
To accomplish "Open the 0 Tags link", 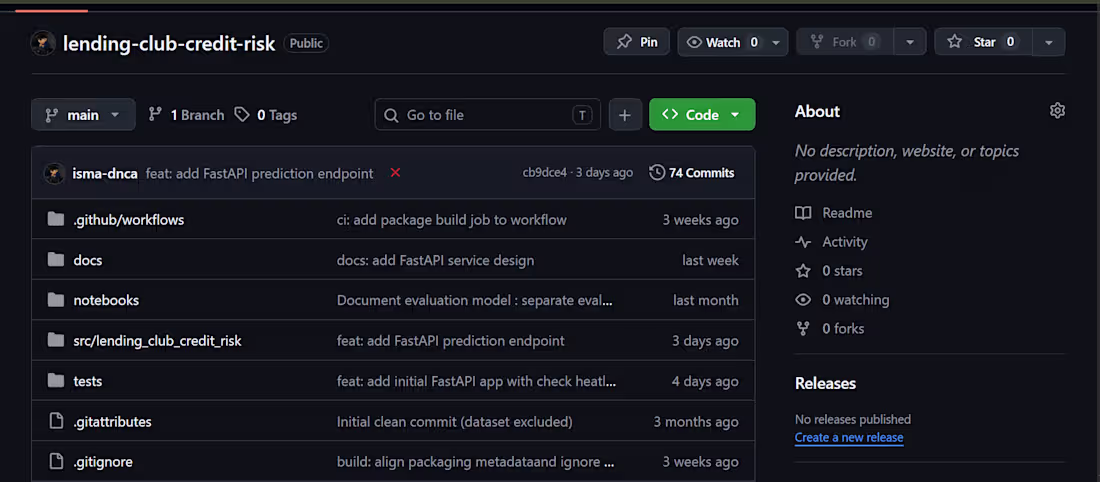I will 266,115.
